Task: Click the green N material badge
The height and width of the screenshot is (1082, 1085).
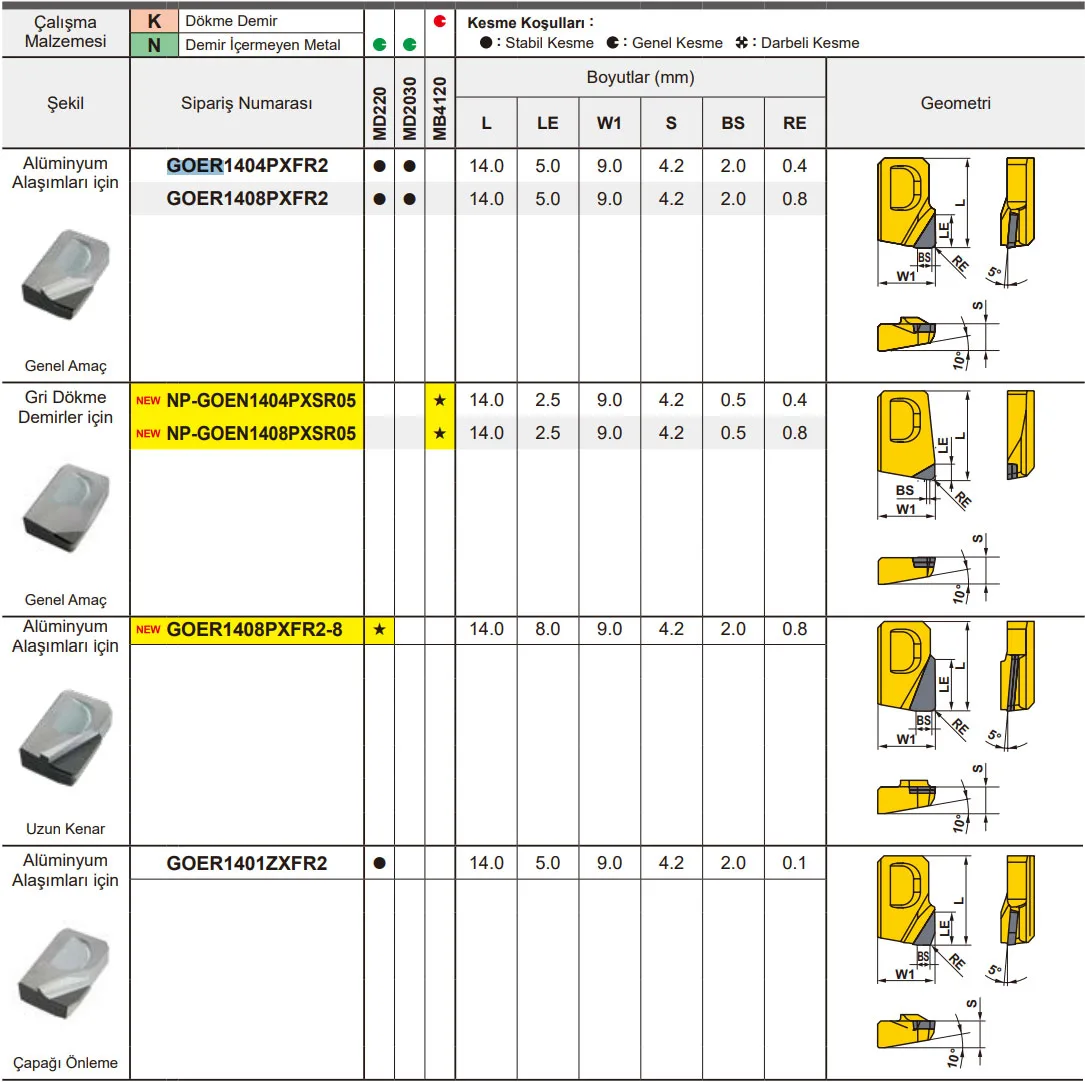Action: click(x=154, y=44)
